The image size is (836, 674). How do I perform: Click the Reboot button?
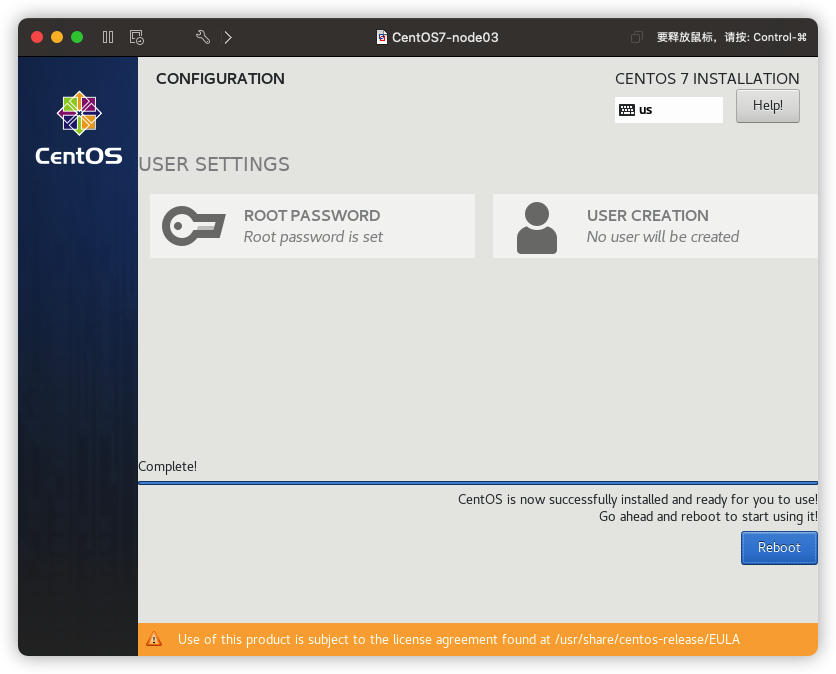click(779, 548)
